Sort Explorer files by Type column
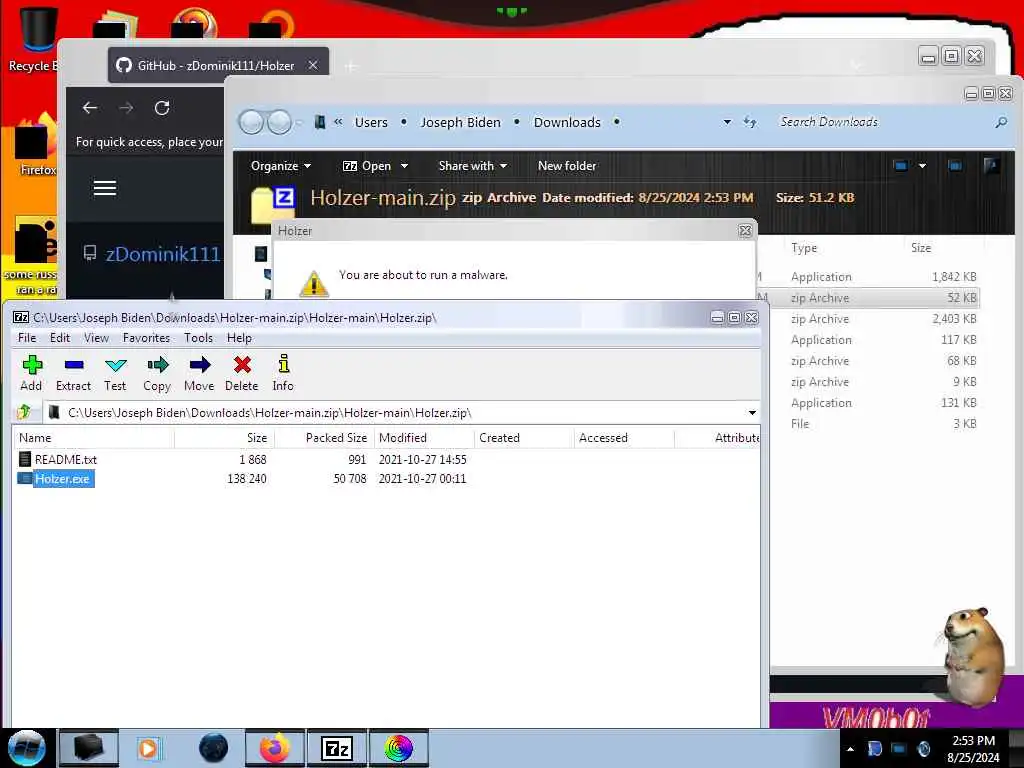The width and height of the screenshot is (1024, 768). (804, 248)
